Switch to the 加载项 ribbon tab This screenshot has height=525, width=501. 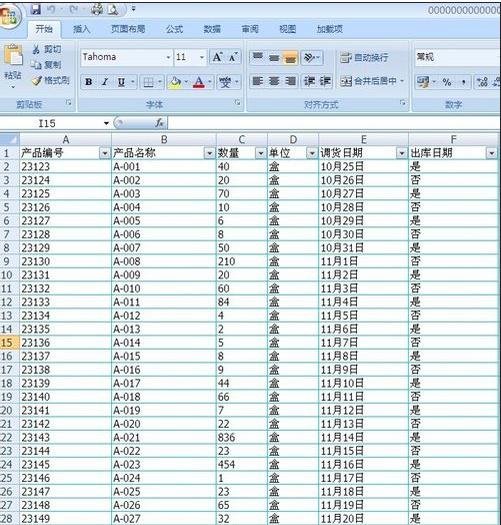[x=330, y=29]
